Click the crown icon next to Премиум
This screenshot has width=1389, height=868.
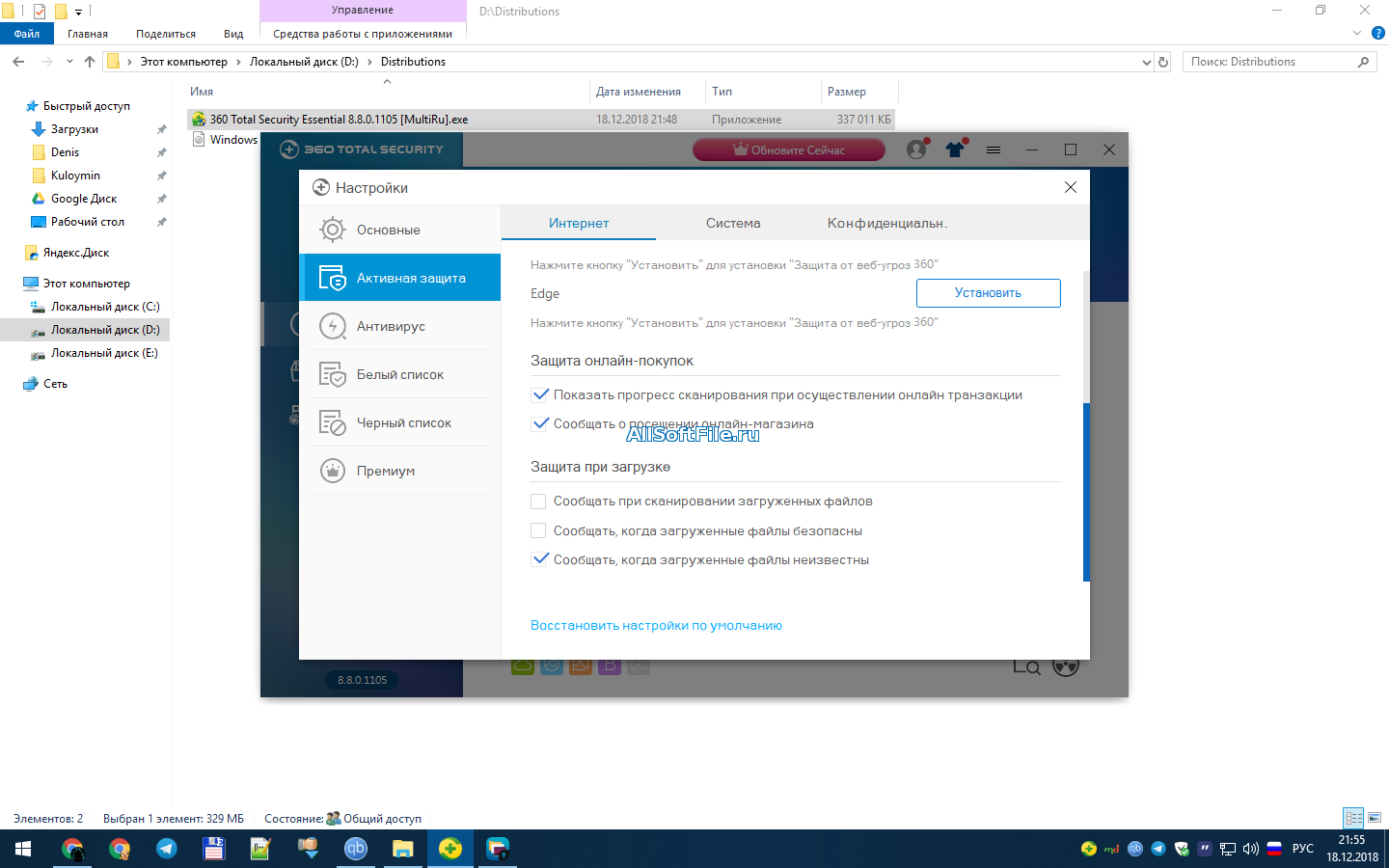pos(333,471)
